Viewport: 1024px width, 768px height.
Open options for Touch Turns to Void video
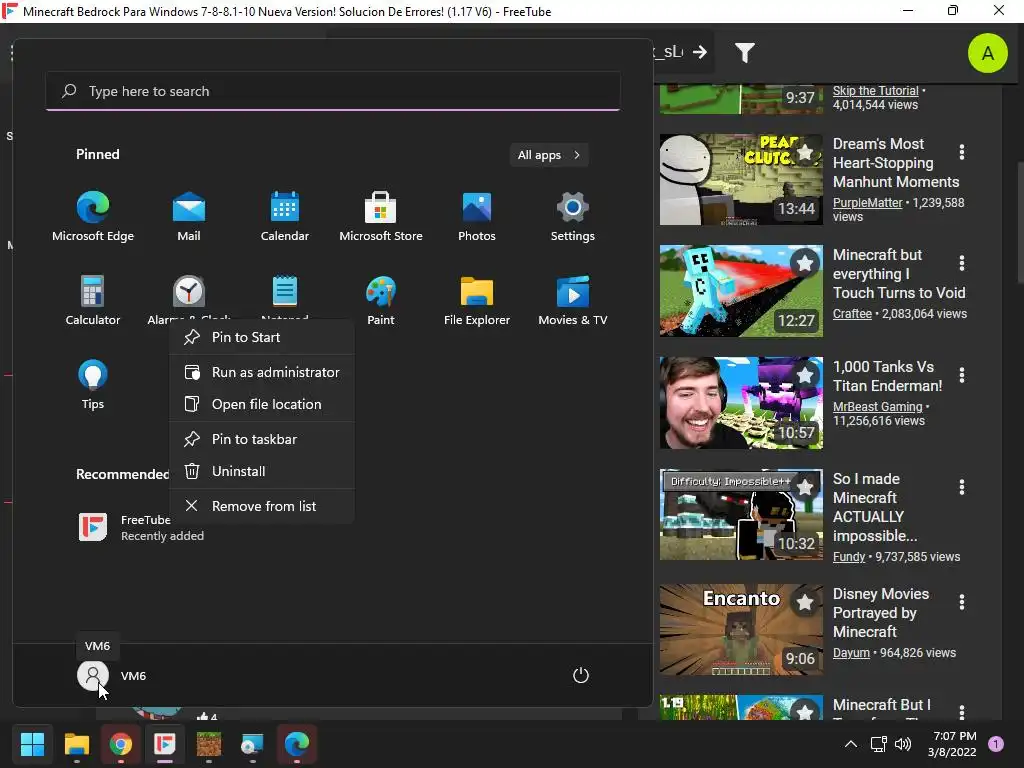961,263
